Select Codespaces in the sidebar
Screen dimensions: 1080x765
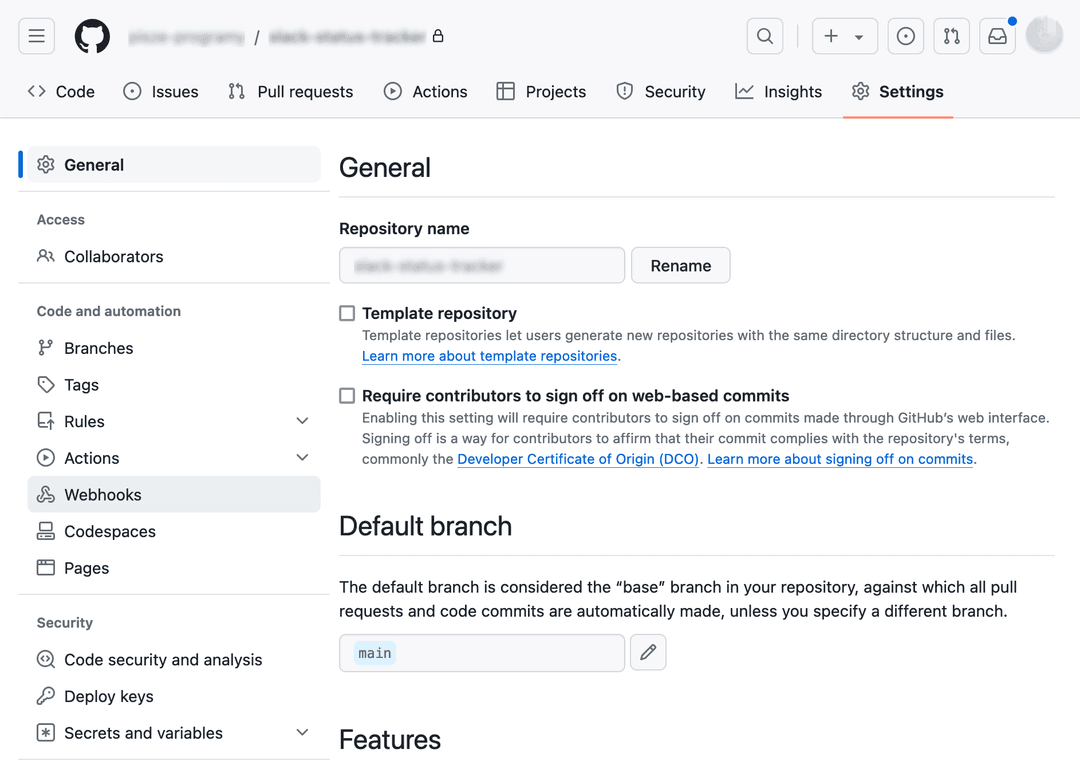point(107,531)
